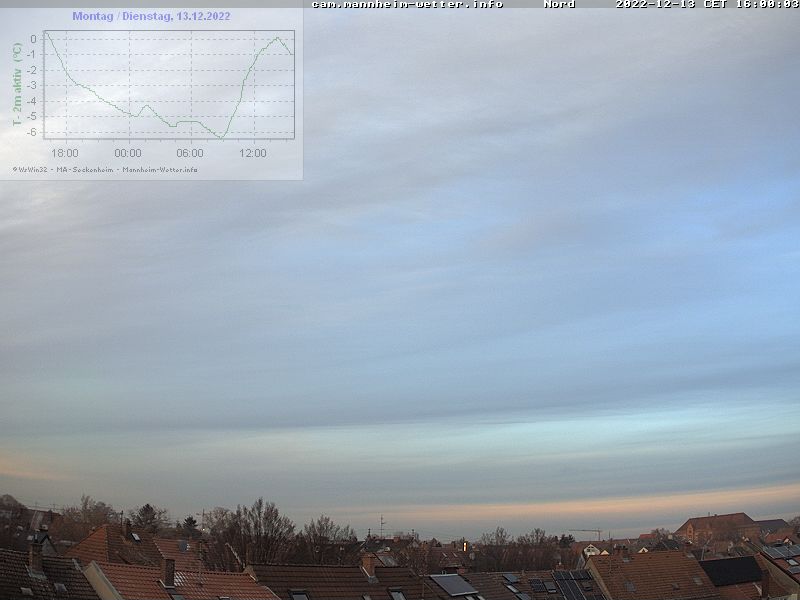Click the chimney on the left red roof
Viewport: 800px width, 600px height.
pyautogui.click(x=168, y=571)
